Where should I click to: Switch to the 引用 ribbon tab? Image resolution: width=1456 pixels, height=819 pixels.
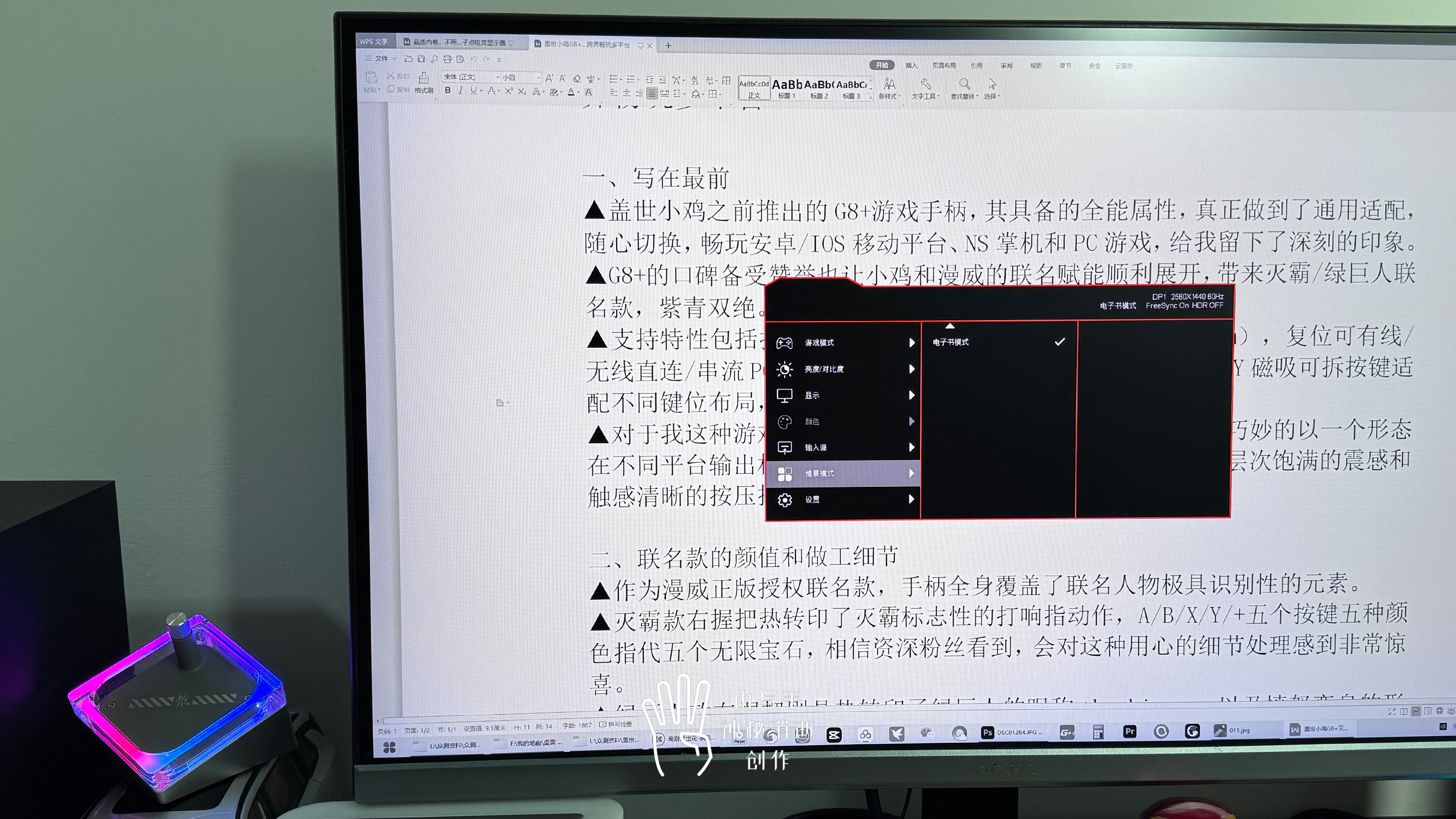tap(977, 66)
